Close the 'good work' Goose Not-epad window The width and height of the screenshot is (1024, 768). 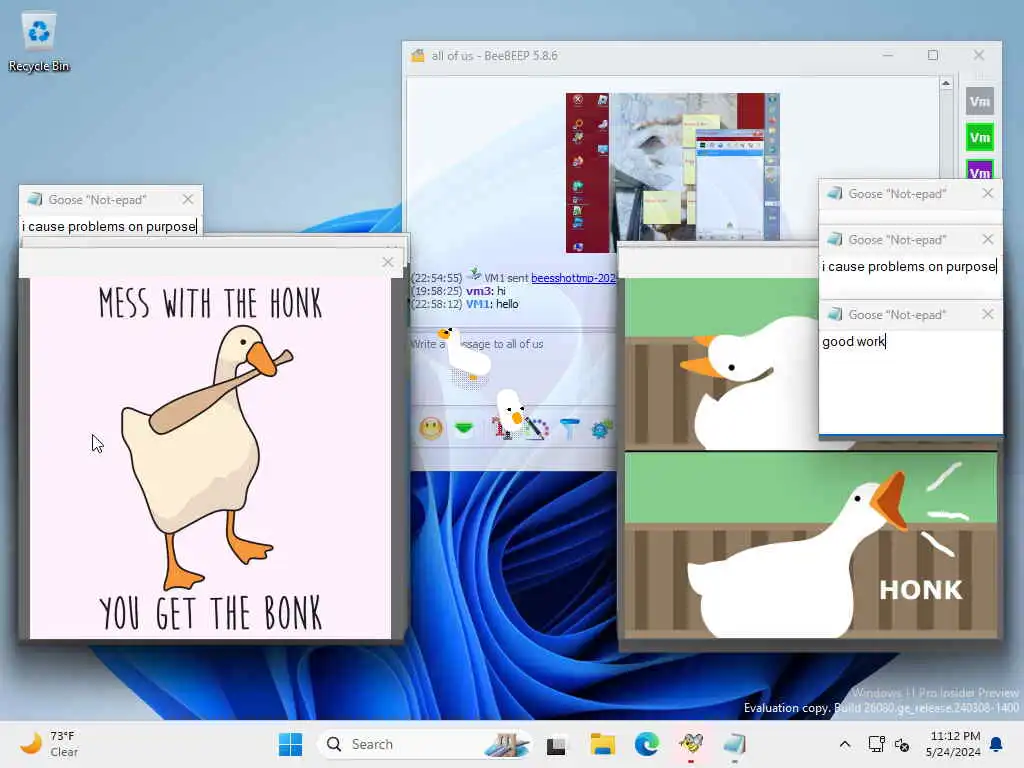(x=987, y=315)
